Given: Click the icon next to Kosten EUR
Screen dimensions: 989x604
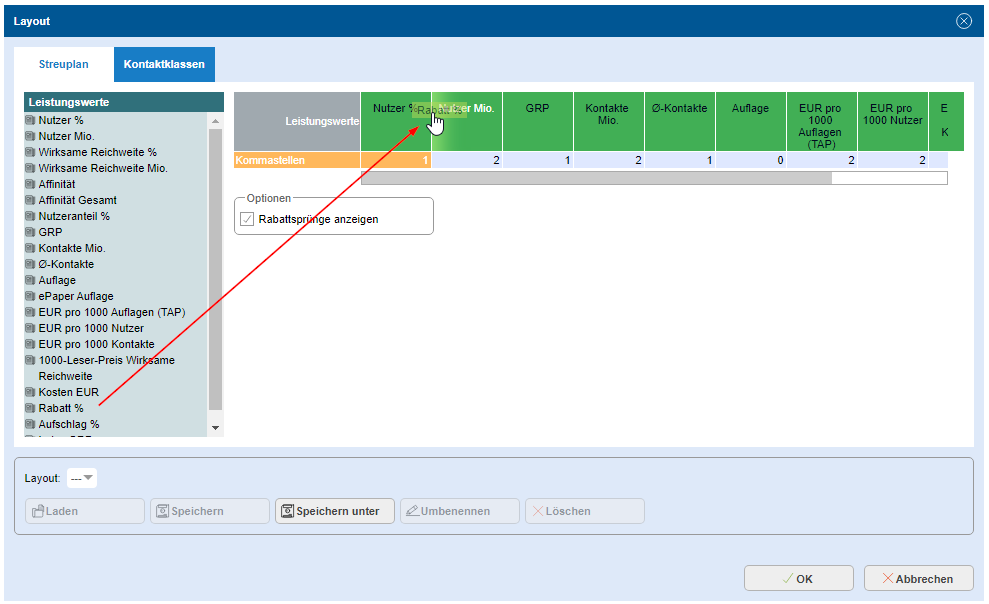Looking at the screenshot, I should click(x=30, y=392).
